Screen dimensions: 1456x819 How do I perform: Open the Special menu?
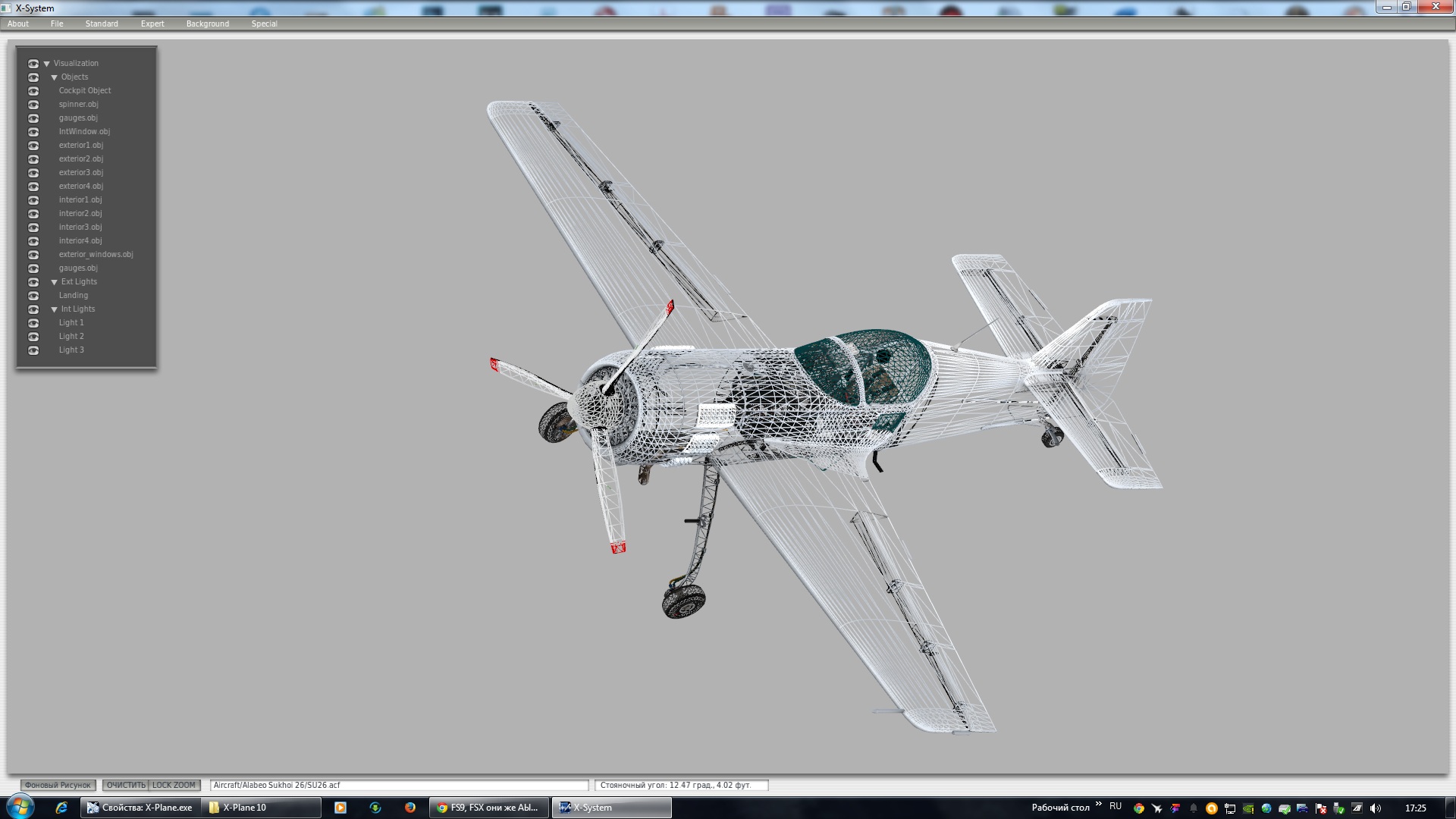tap(264, 24)
